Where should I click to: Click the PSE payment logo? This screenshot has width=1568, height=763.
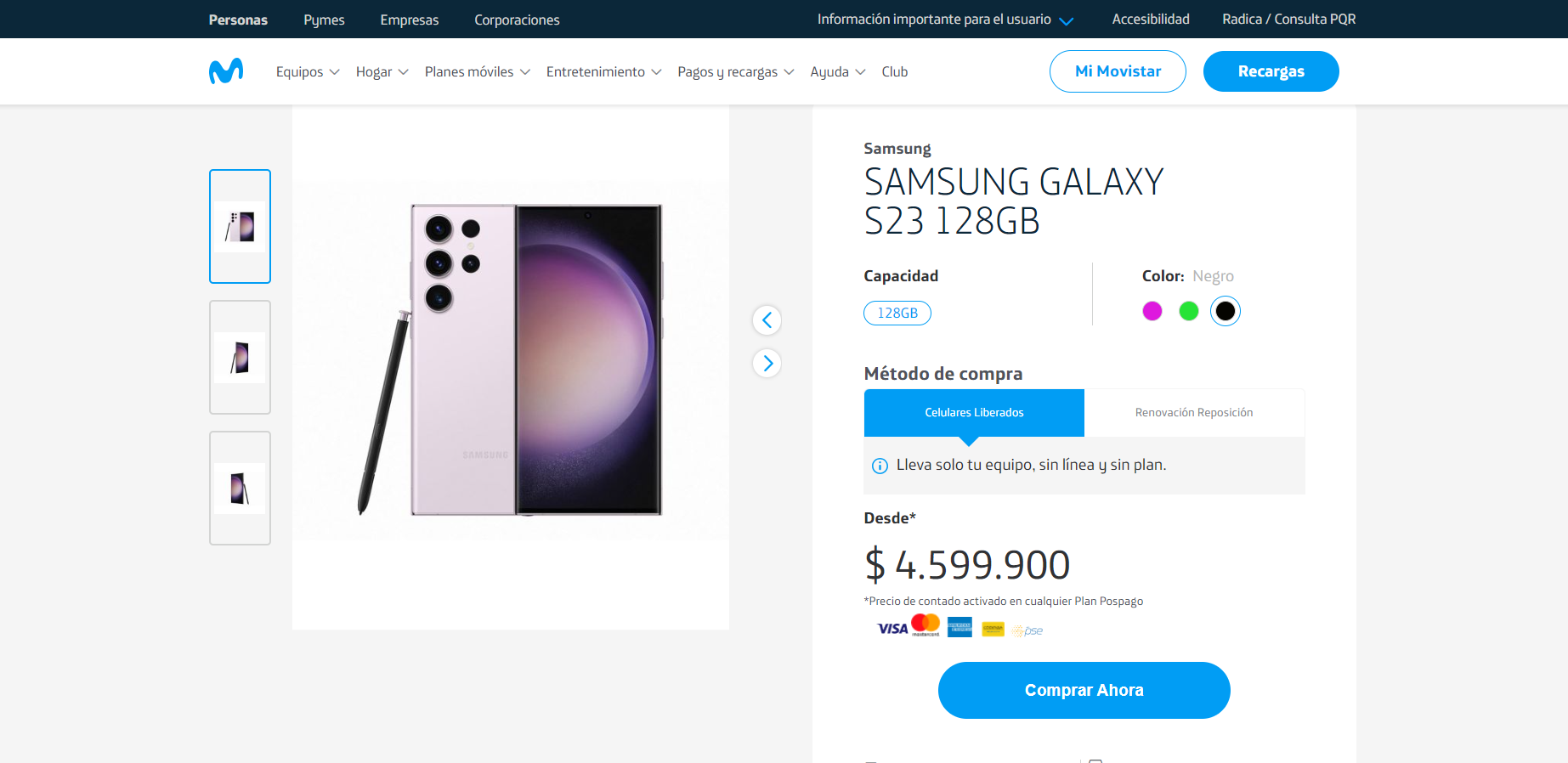point(1027,630)
